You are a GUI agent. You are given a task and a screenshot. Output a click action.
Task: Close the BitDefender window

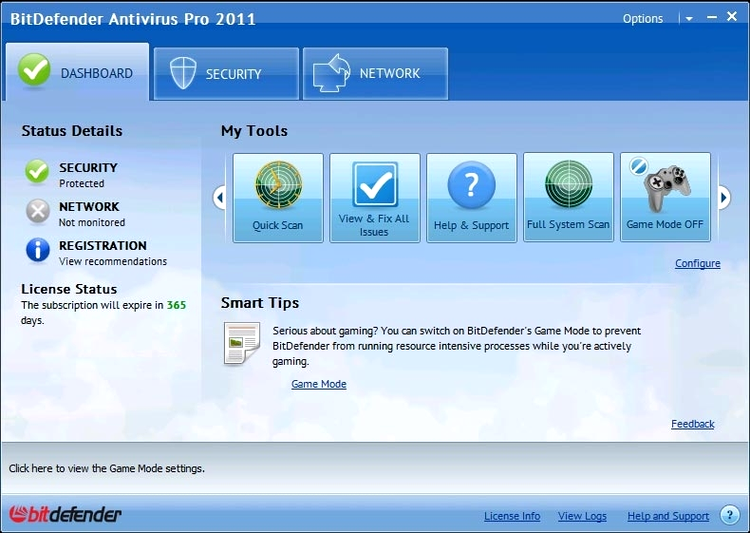[x=732, y=17]
